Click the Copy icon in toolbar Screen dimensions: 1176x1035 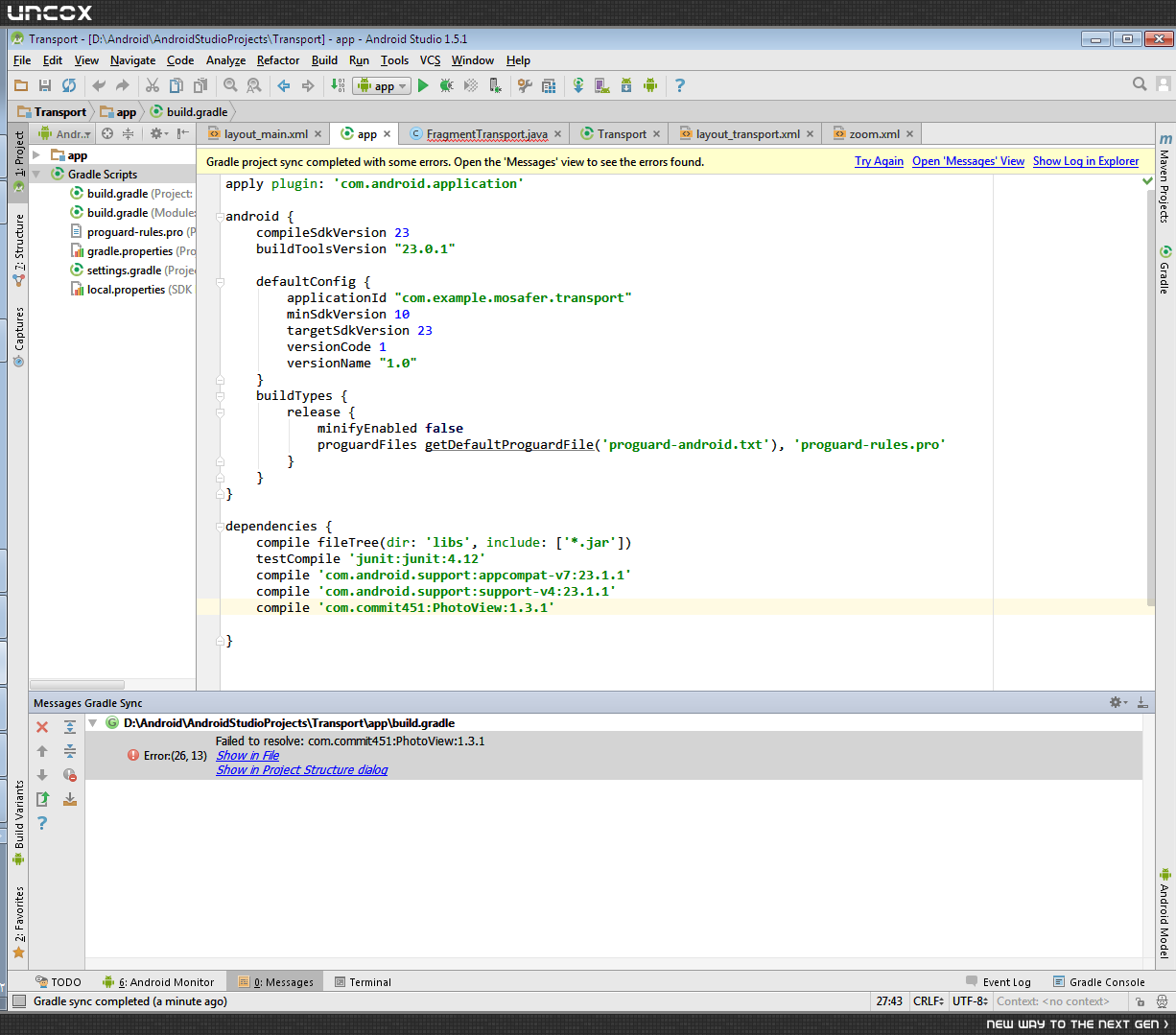(175, 85)
